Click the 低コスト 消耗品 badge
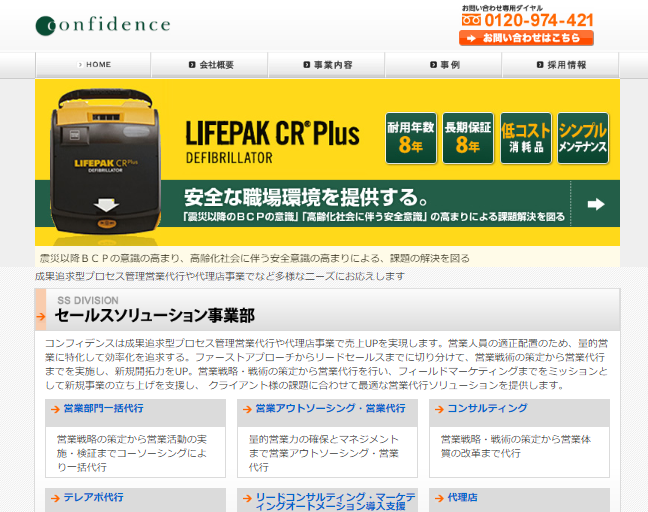 click(x=526, y=138)
